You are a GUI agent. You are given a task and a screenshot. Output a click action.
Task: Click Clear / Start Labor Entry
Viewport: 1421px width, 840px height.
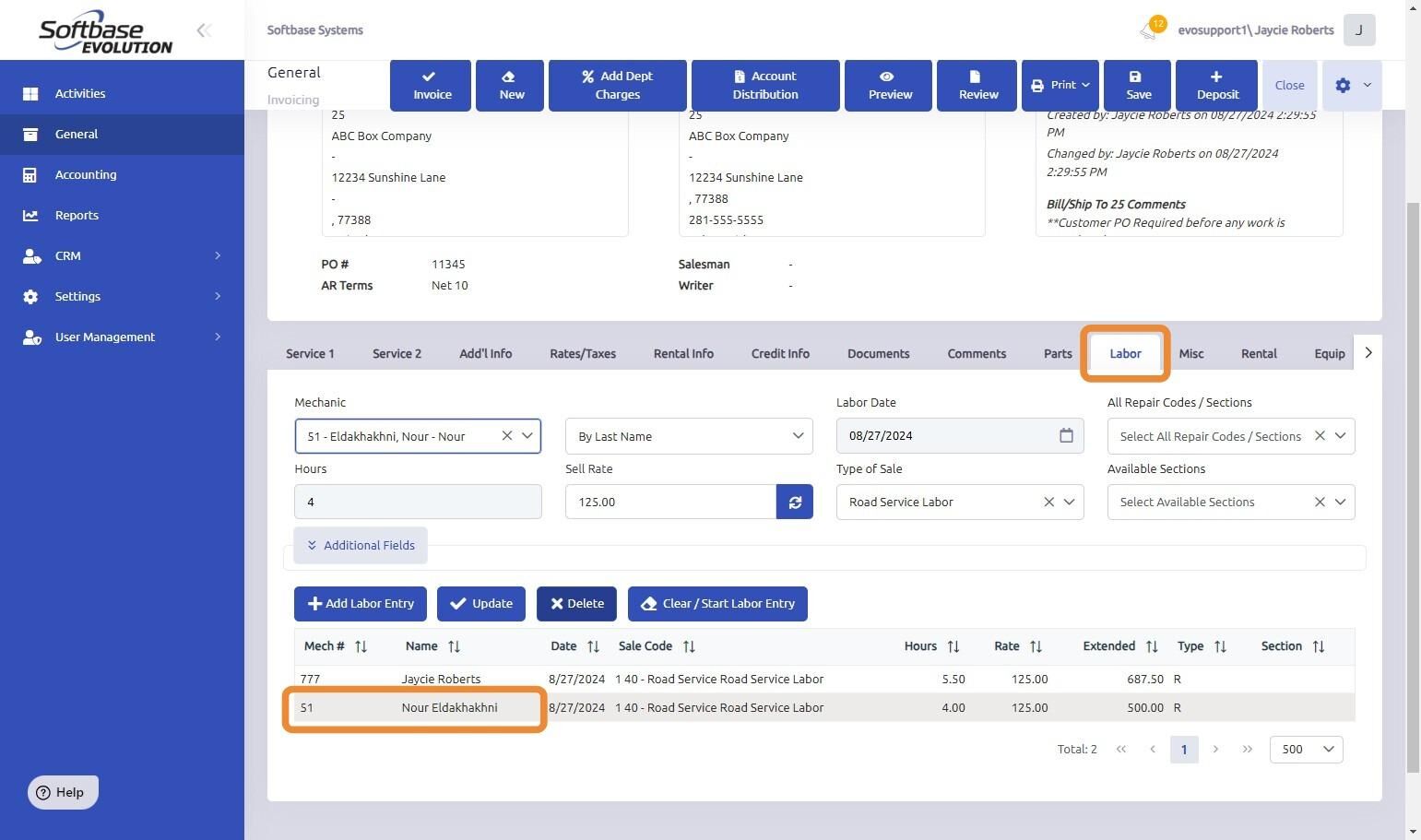click(x=717, y=603)
